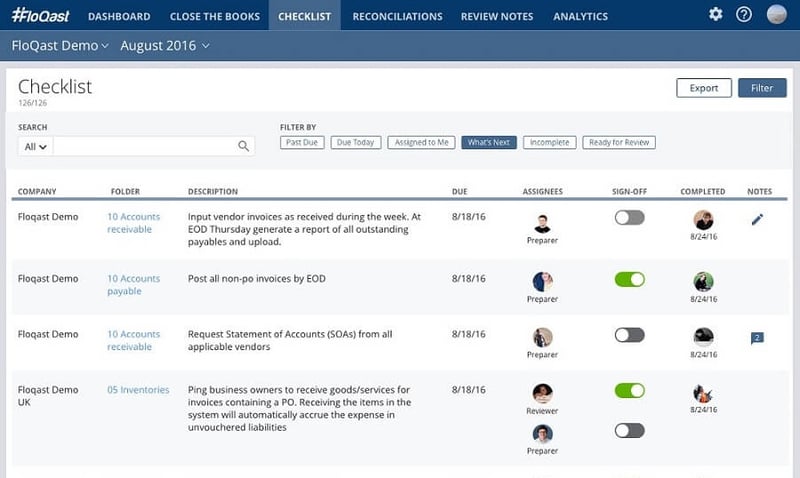Disable sign-off for post non-po invoices row
Screen dimensions: 800x478
(629, 279)
